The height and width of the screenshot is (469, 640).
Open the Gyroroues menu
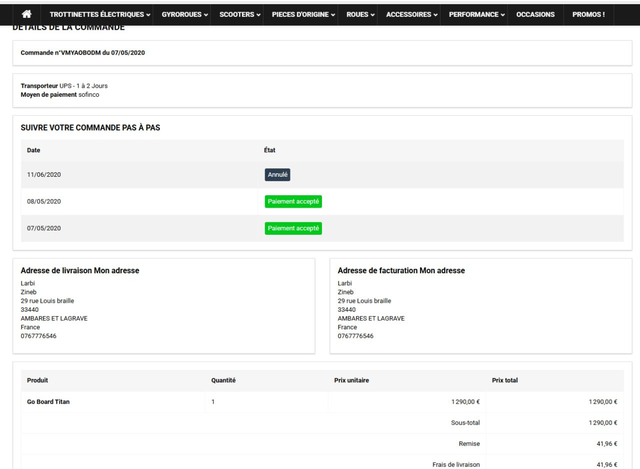[x=184, y=14]
